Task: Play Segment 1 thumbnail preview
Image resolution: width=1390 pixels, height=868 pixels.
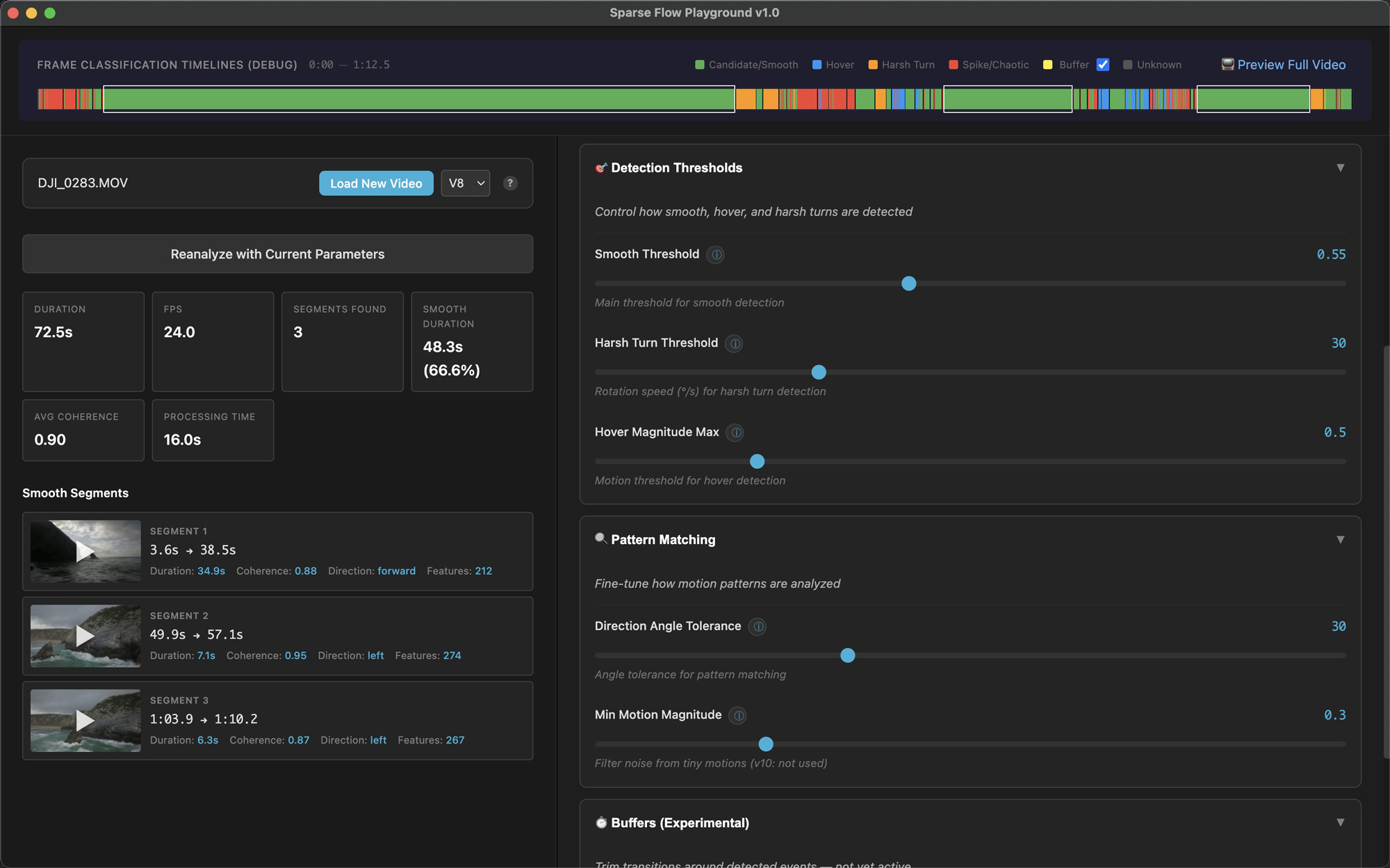Action: (x=85, y=552)
